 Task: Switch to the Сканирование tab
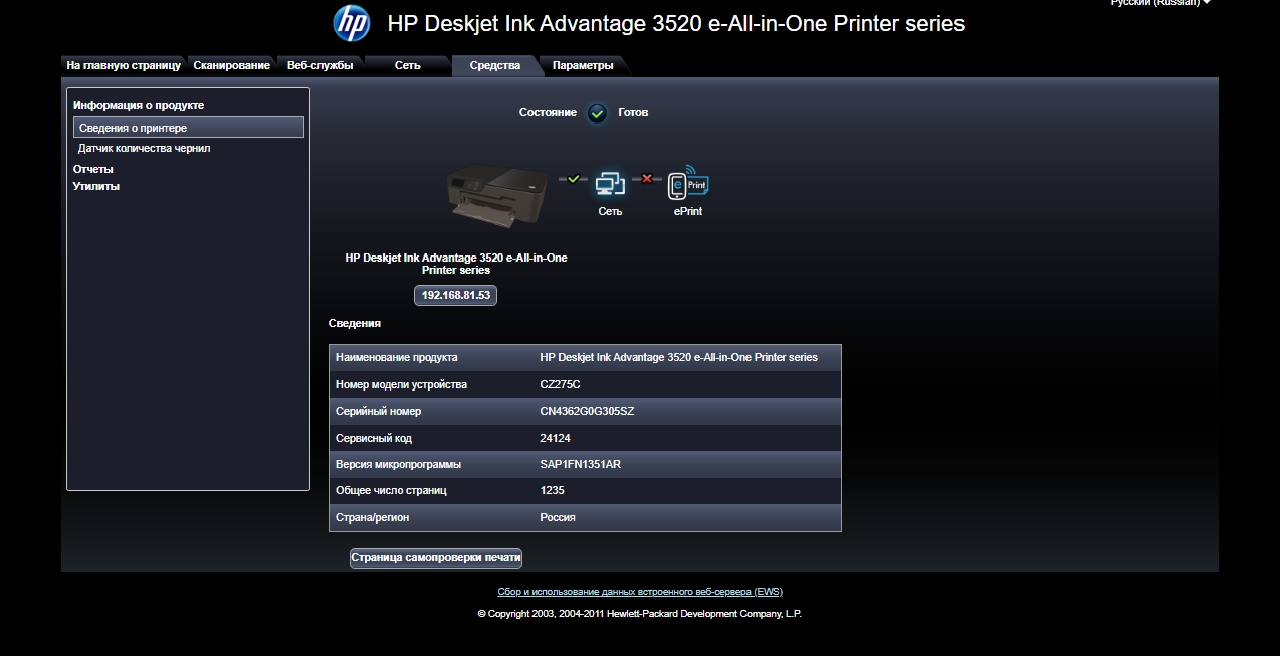231,65
